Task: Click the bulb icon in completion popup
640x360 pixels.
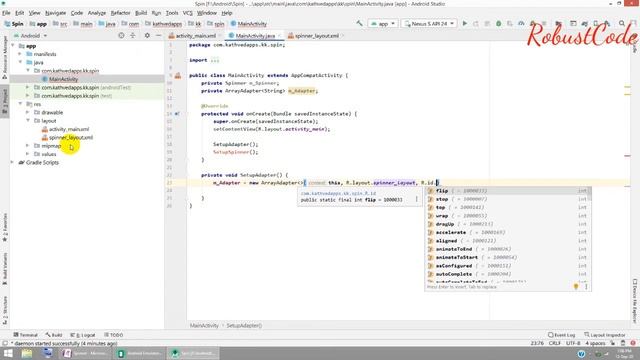Action: (x=576, y=287)
